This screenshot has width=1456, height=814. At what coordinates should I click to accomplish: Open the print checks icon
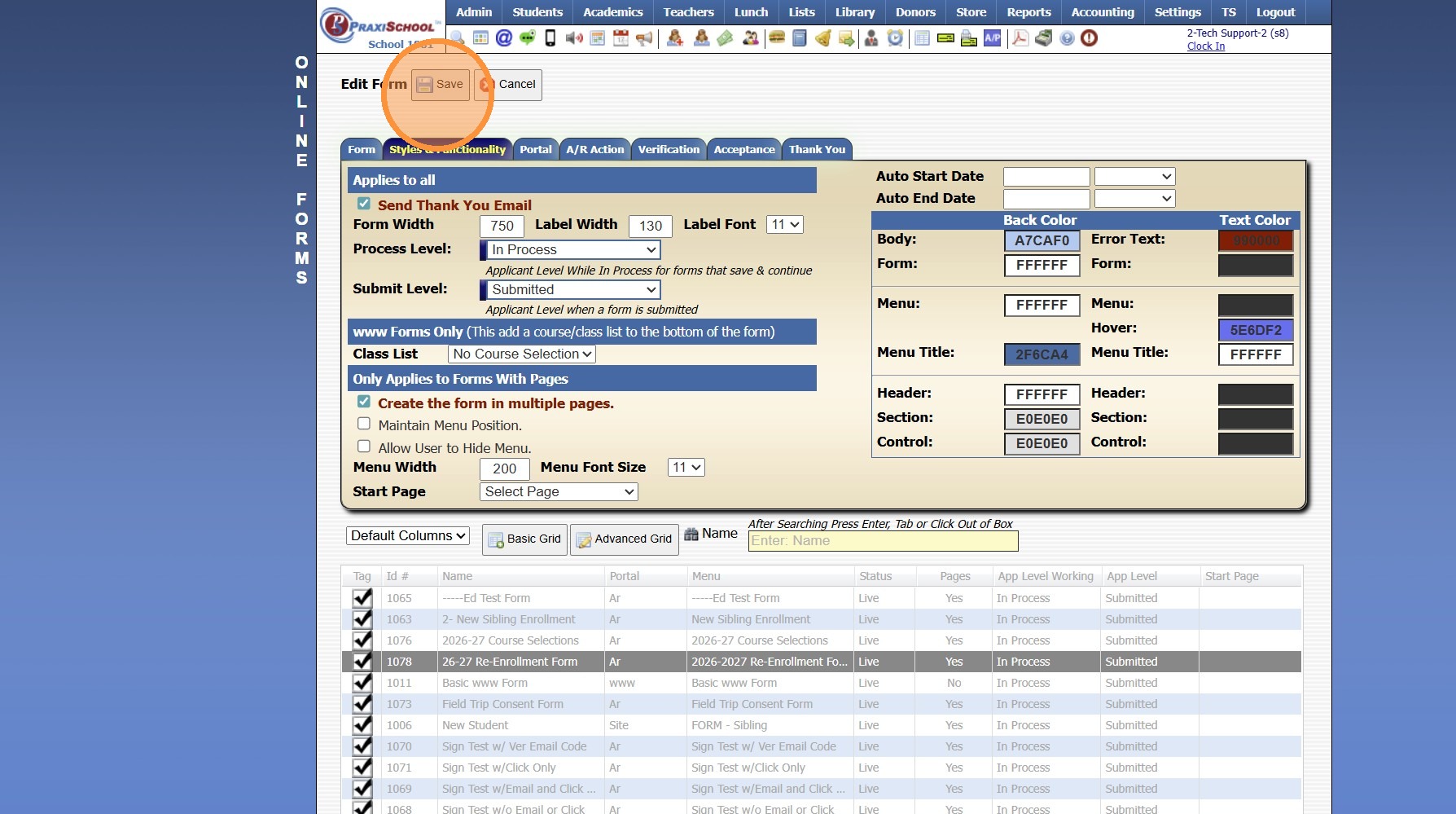pos(969,37)
